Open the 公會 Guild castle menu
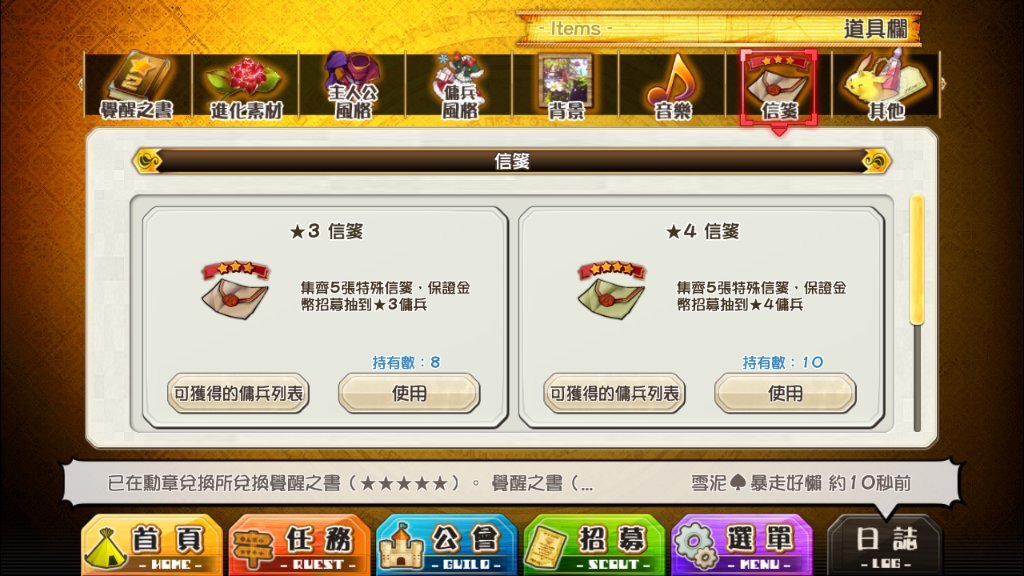The width and height of the screenshot is (1024, 576). point(447,546)
